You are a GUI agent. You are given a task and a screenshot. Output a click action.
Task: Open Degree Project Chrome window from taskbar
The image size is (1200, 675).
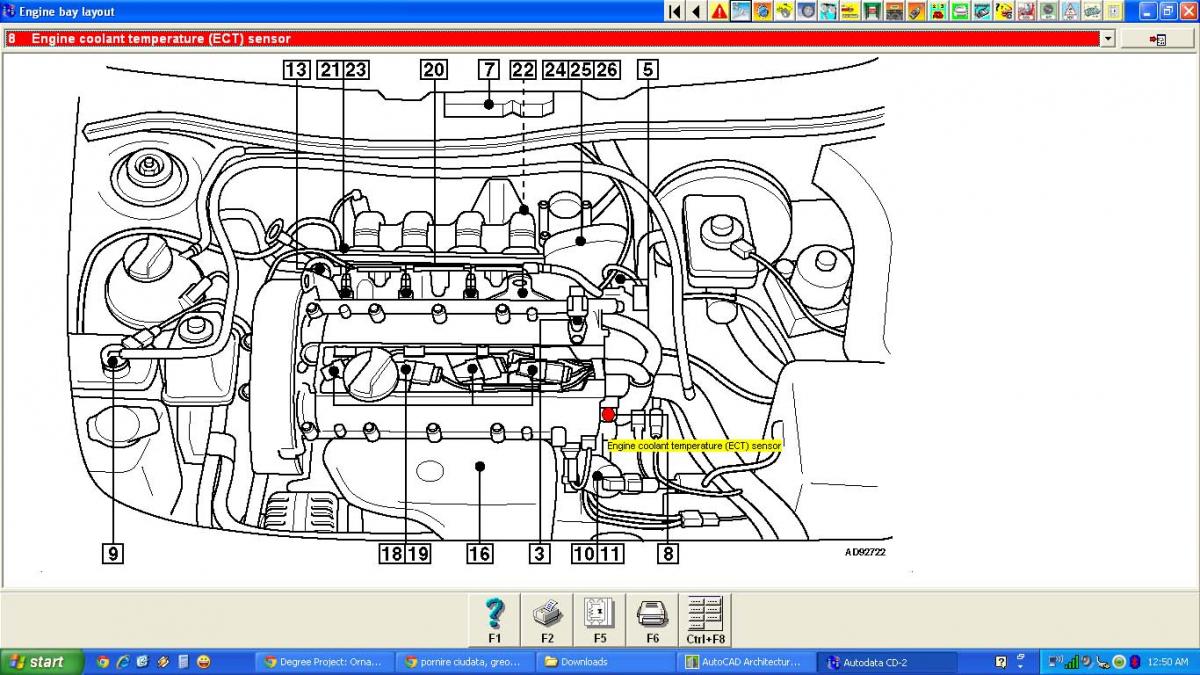(322, 662)
